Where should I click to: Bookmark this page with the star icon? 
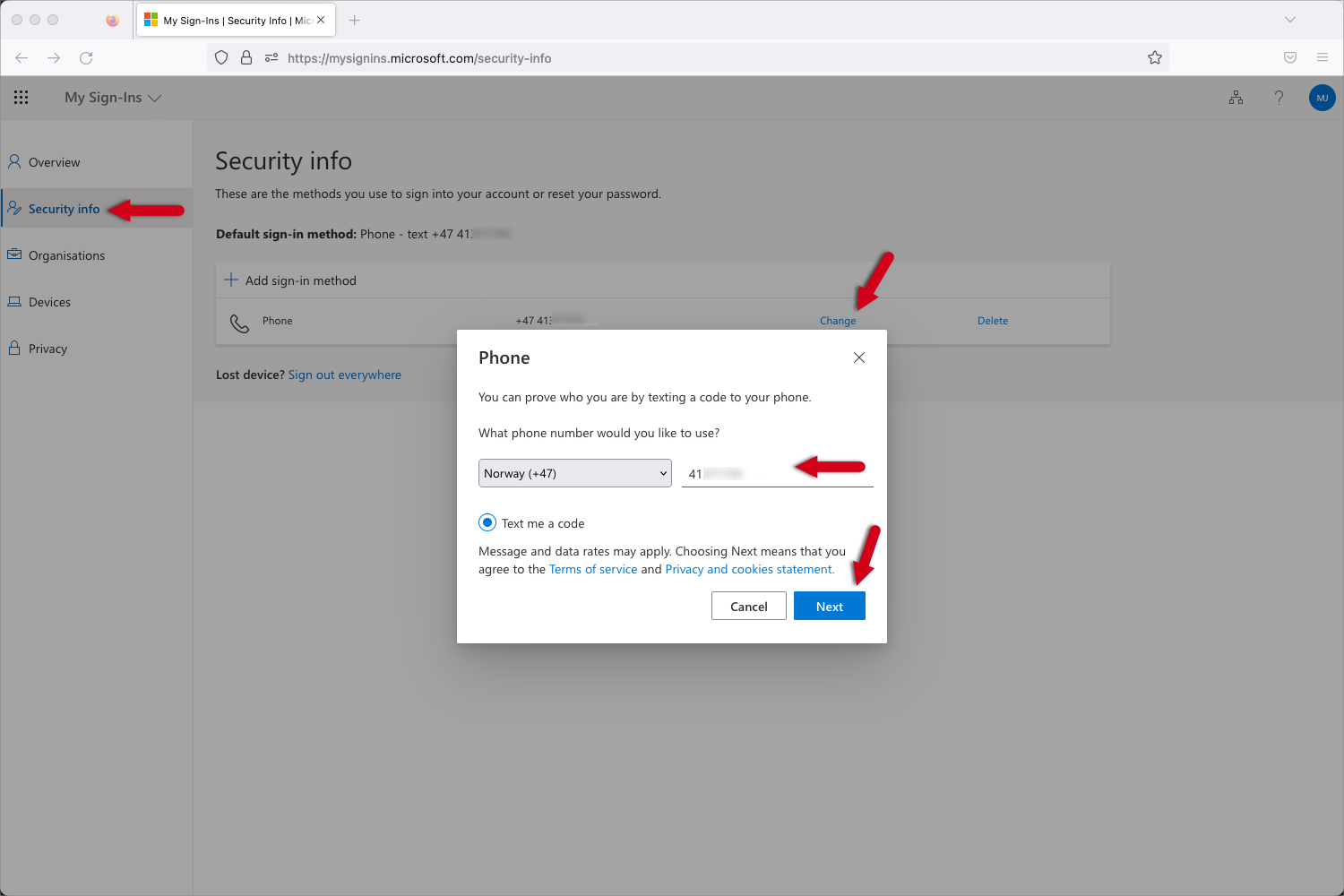(1154, 57)
